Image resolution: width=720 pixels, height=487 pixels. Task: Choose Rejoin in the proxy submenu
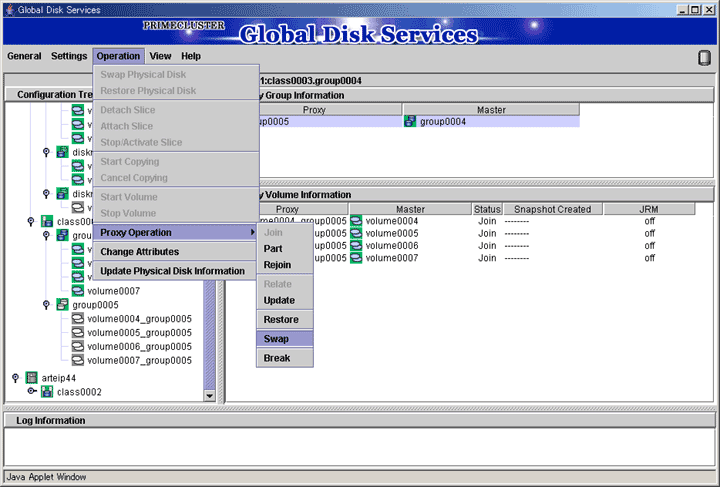(285, 265)
